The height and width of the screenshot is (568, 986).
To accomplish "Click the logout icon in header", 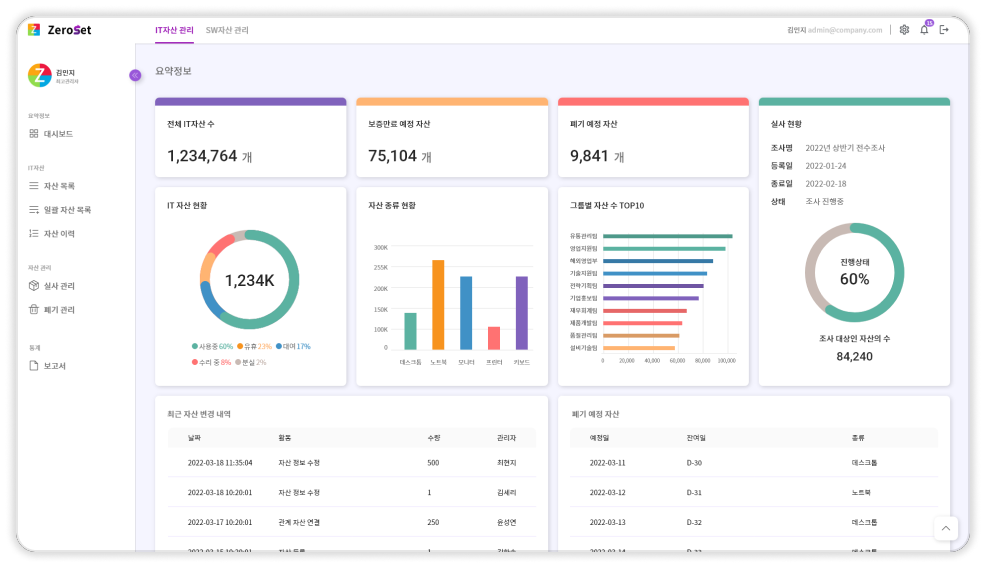I will [944, 30].
